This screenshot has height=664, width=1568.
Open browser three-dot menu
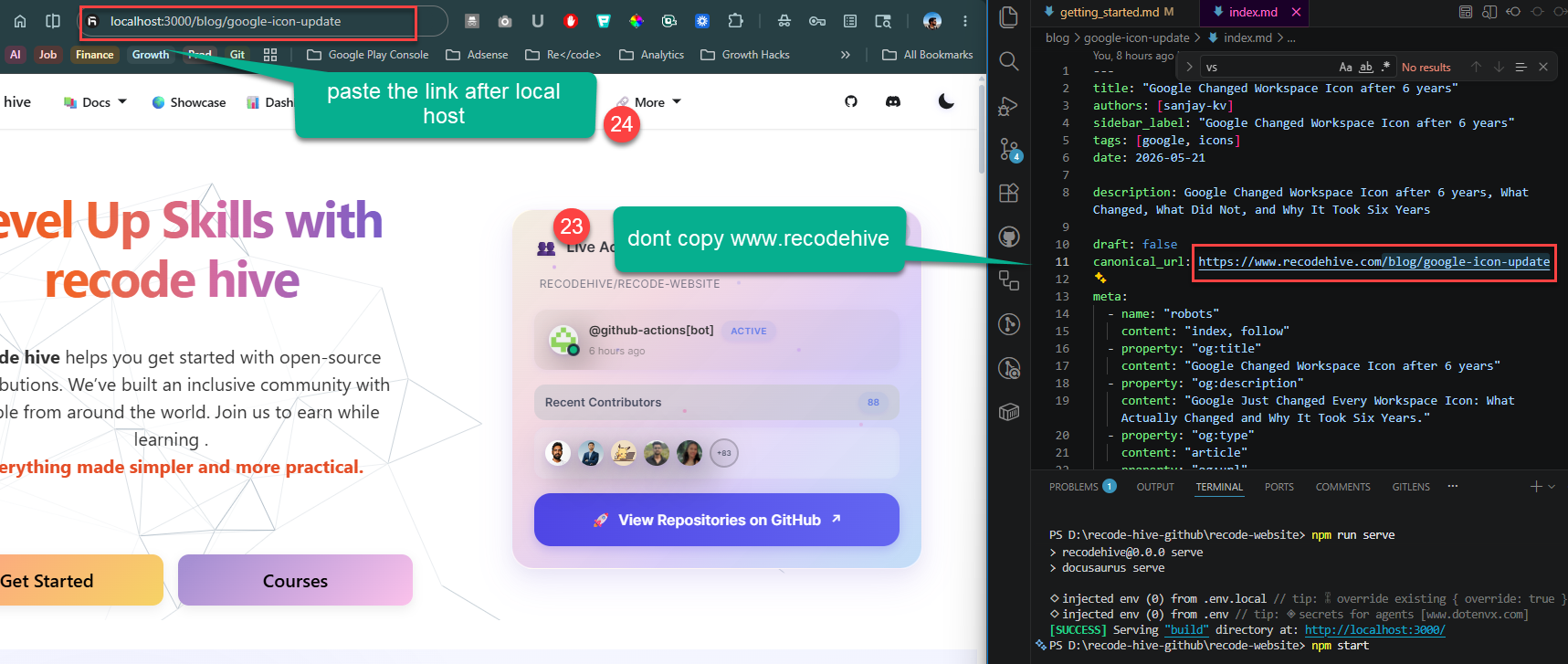tap(965, 21)
